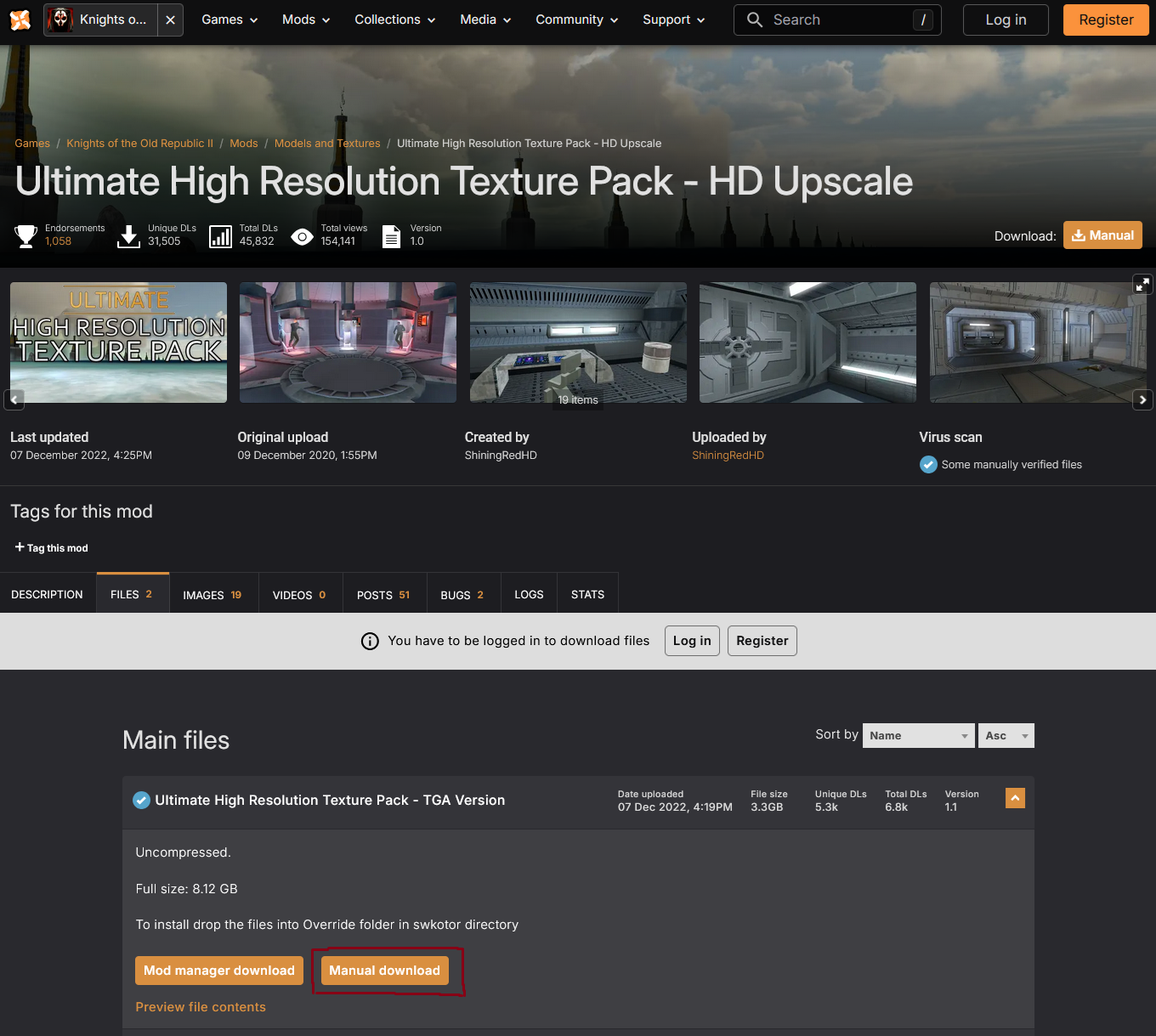Screen dimensions: 1156x1036
Task: Click the Knights of the Old Republic game icon
Action: [59, 20]
